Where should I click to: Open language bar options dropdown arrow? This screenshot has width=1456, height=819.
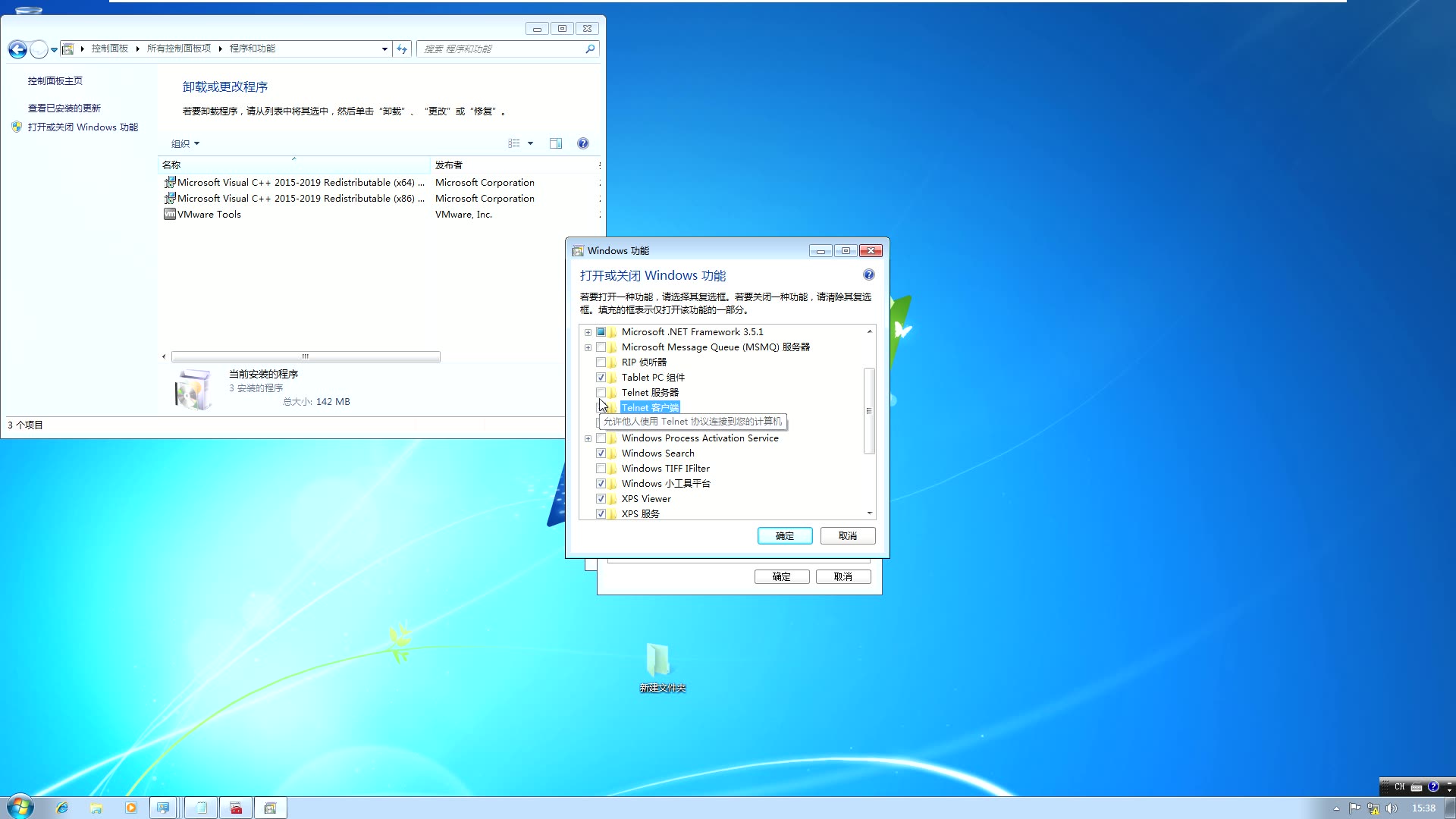point(1449,789)
